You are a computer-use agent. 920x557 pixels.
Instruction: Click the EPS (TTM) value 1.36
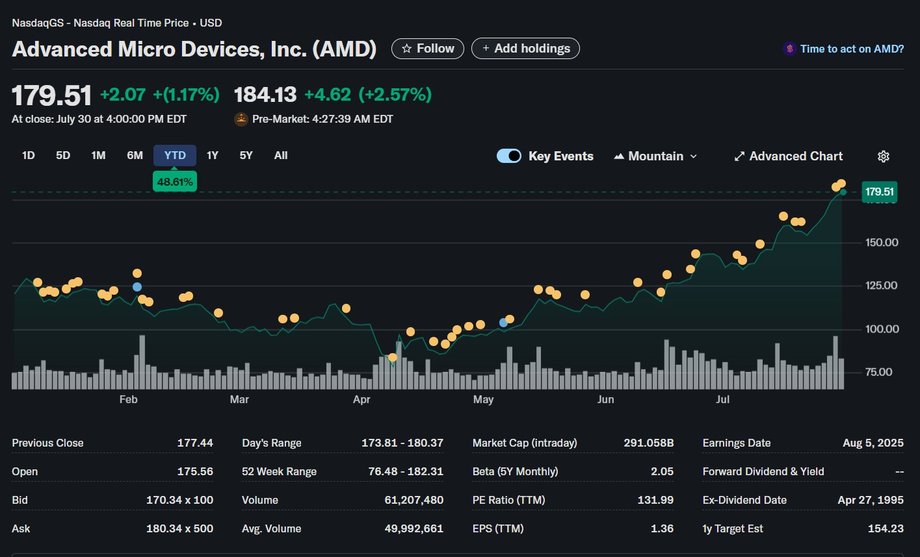coord(662,529)
